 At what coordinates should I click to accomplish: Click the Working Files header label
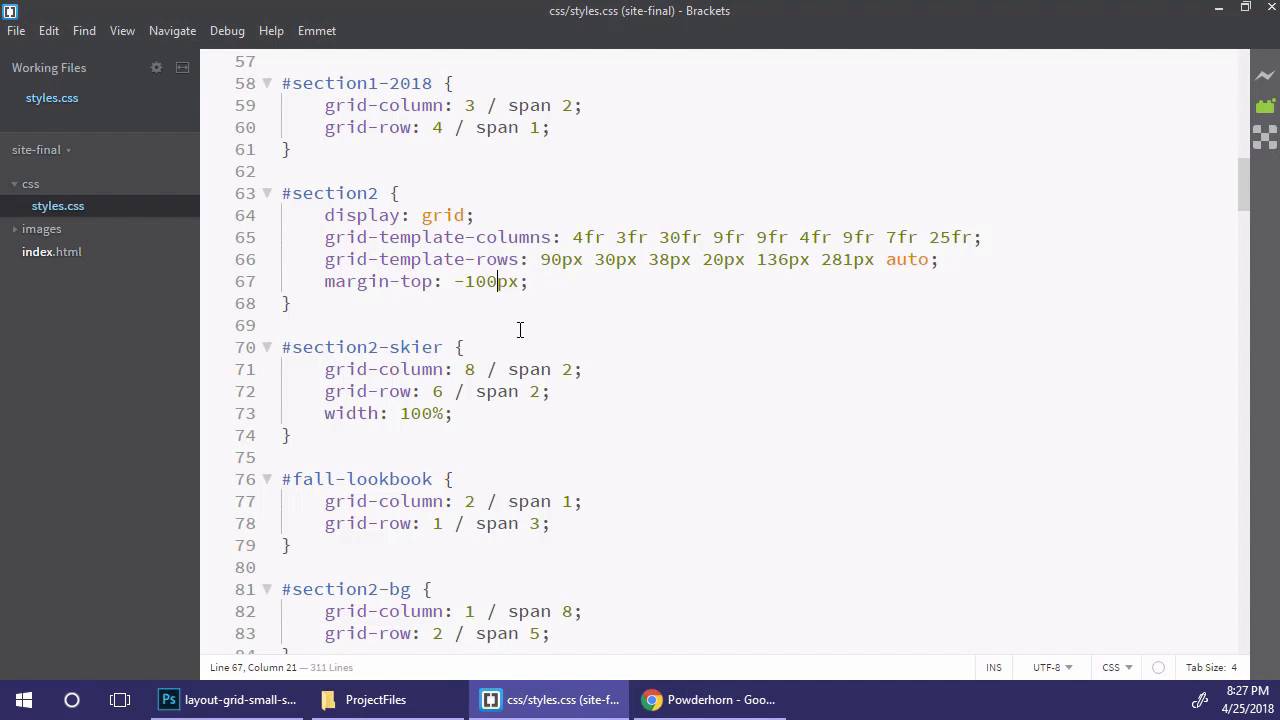49,68
